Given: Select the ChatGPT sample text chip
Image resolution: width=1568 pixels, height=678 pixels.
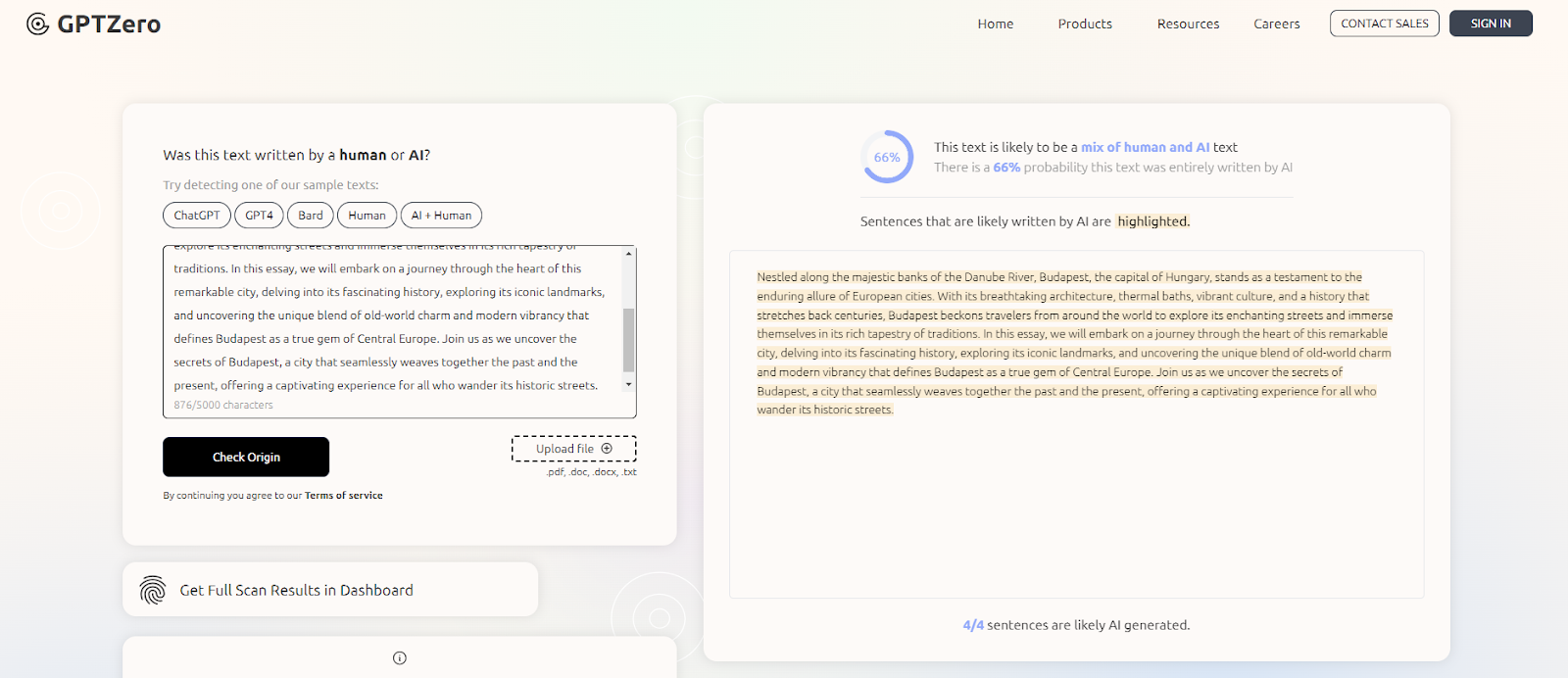Looking at the screenshot, I should (197, 216).
